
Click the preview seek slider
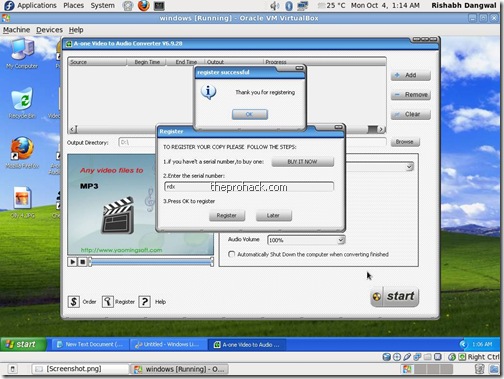pos(151,262)
